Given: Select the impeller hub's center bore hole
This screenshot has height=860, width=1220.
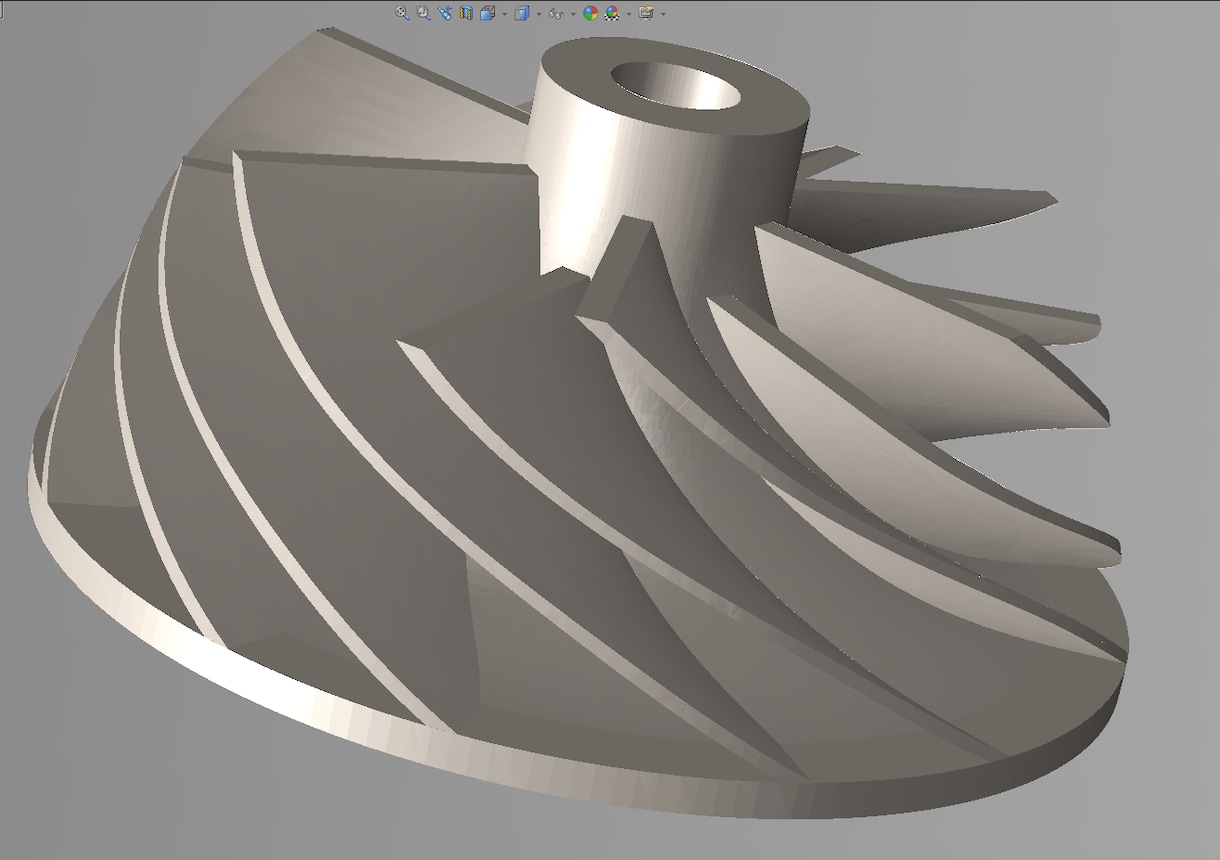Looking at the screenshot, I should click(x=676, y=85).
